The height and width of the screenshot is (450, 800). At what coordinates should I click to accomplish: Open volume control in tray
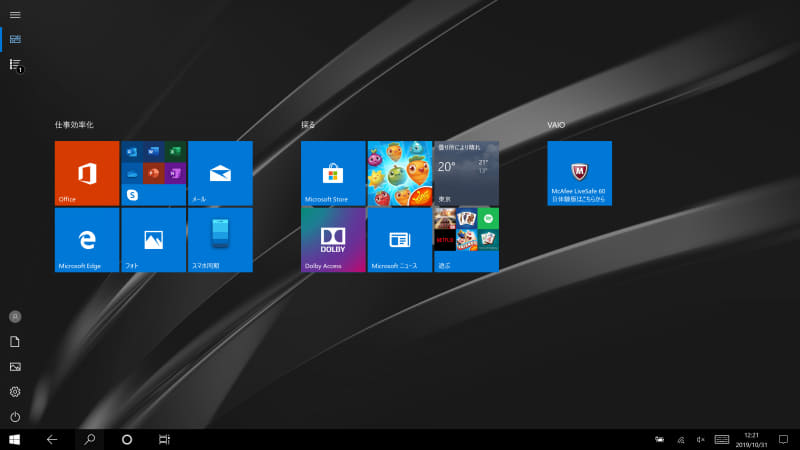click(x=701, y=439)
